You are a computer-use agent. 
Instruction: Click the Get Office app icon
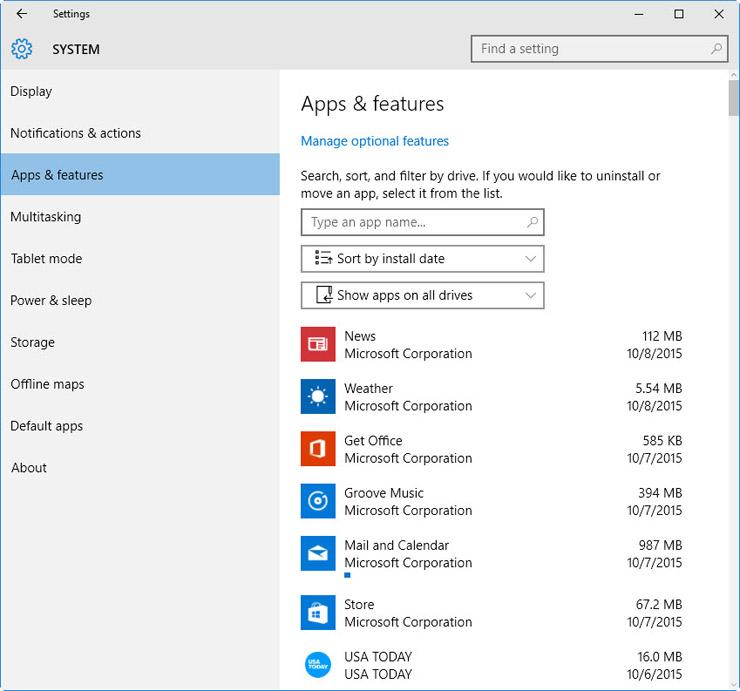318,449
